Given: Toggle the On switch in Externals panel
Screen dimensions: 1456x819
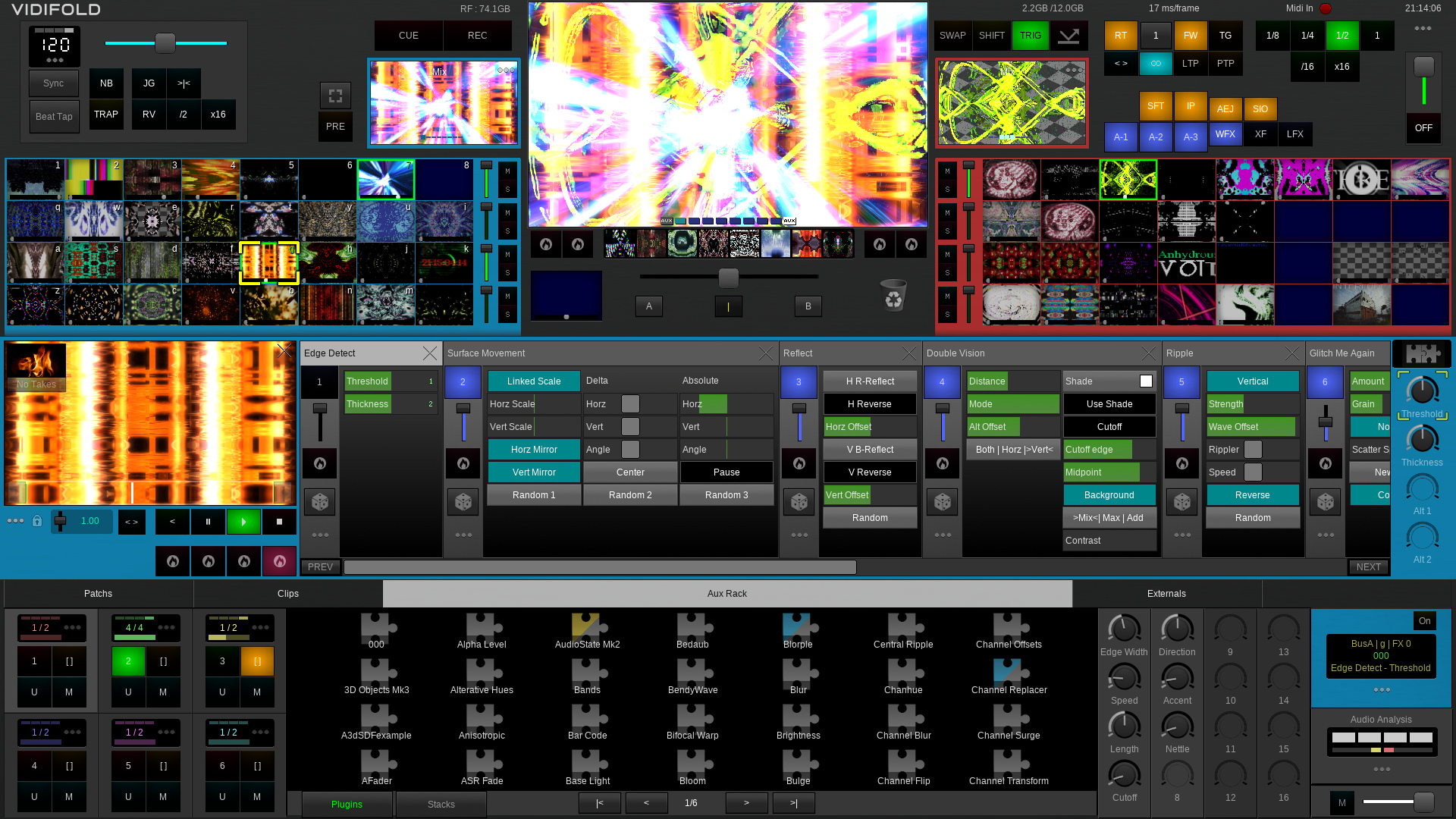Looking at the screenshot, I should pos(1424,621).
